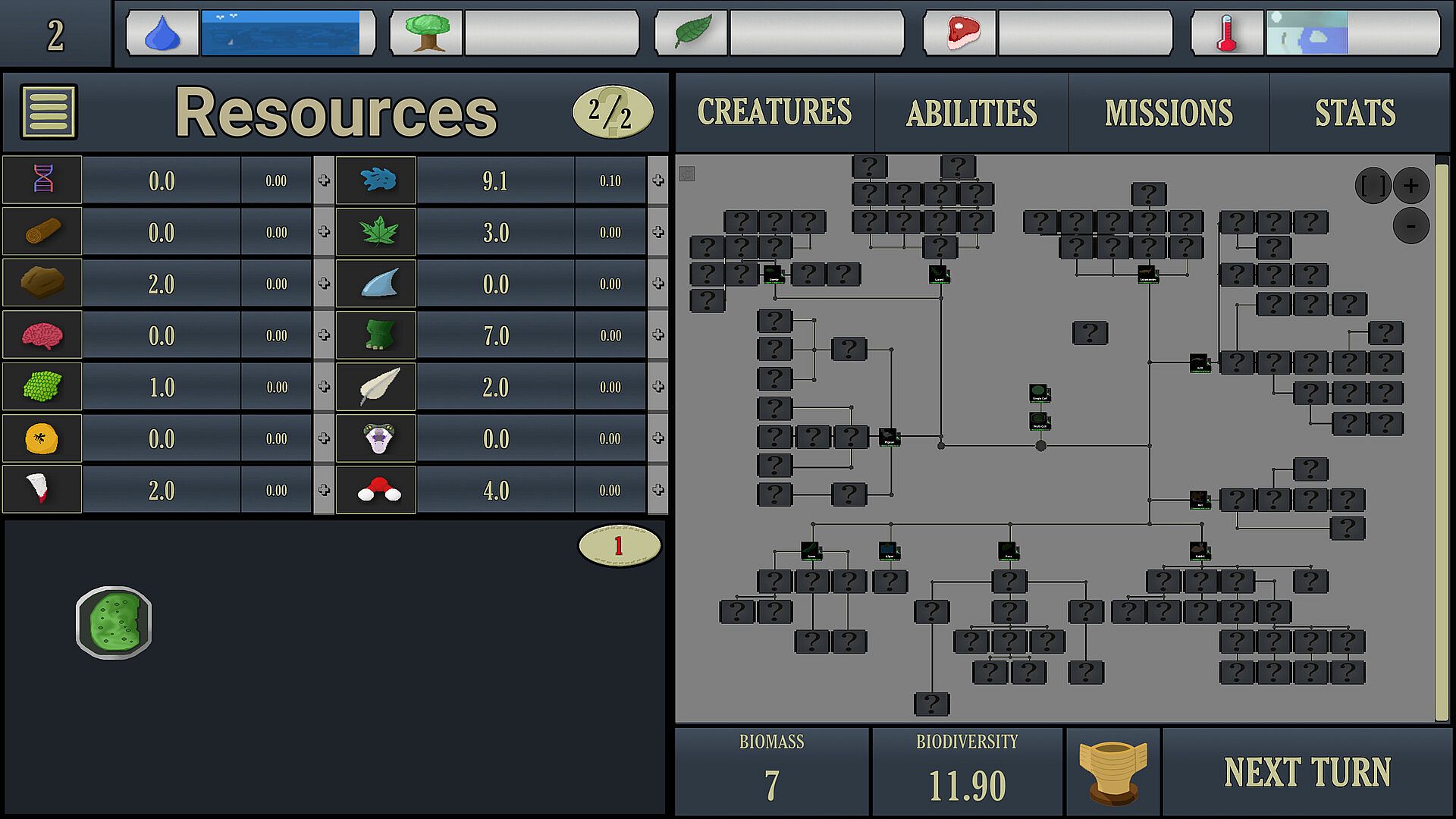
Task: Zoom in tree with plus button
Action: coord(1411,185)
